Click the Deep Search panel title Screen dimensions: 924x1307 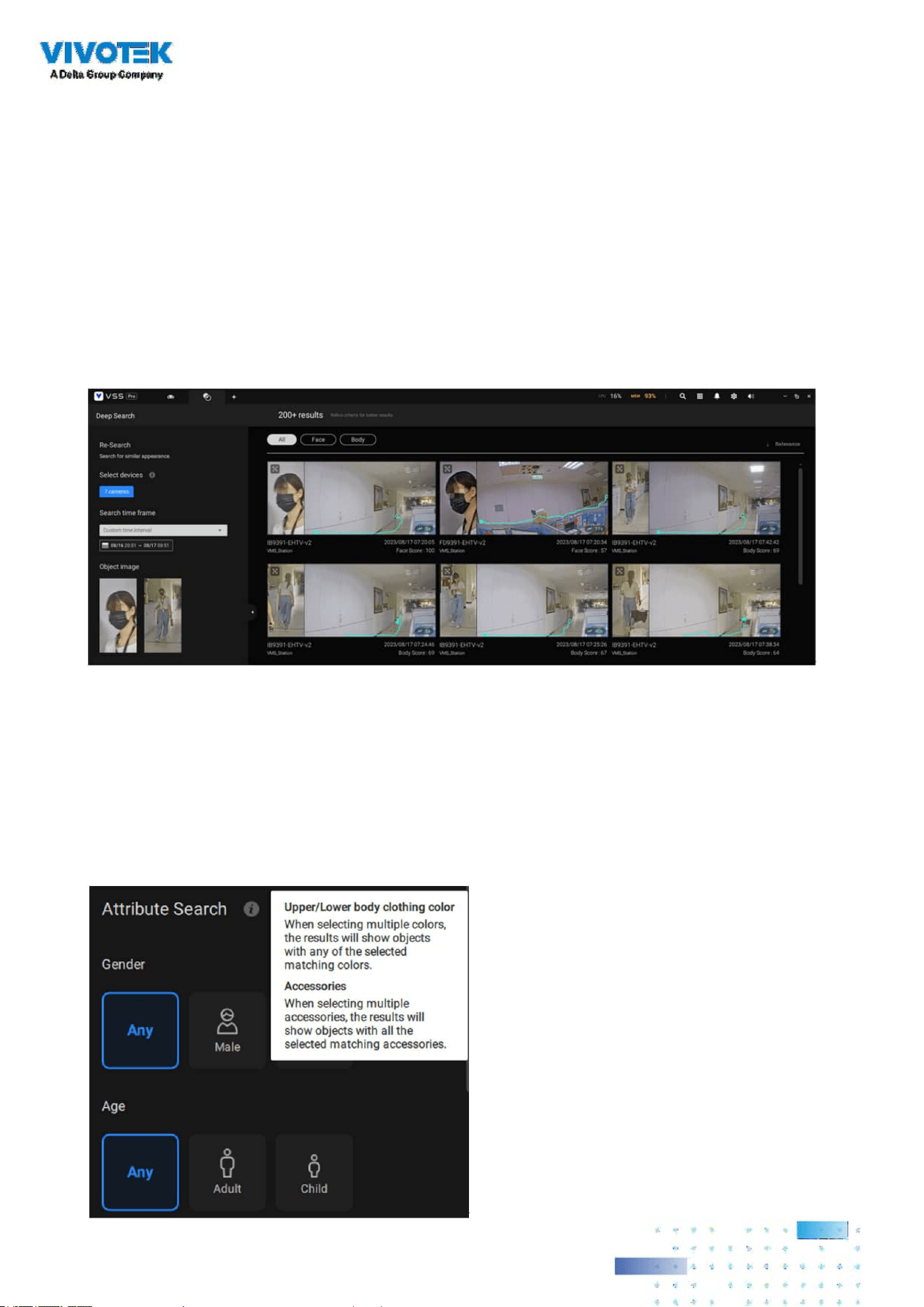115,415
